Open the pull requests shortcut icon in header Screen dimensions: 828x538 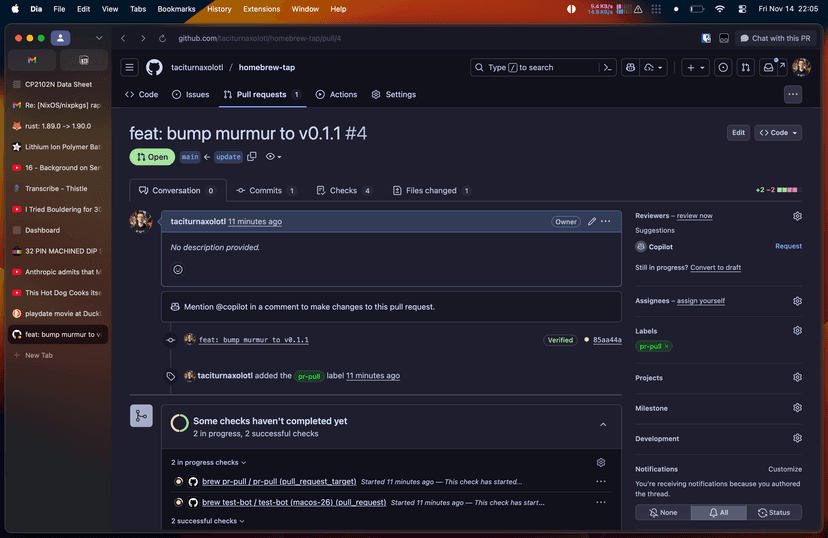(745, 68)
